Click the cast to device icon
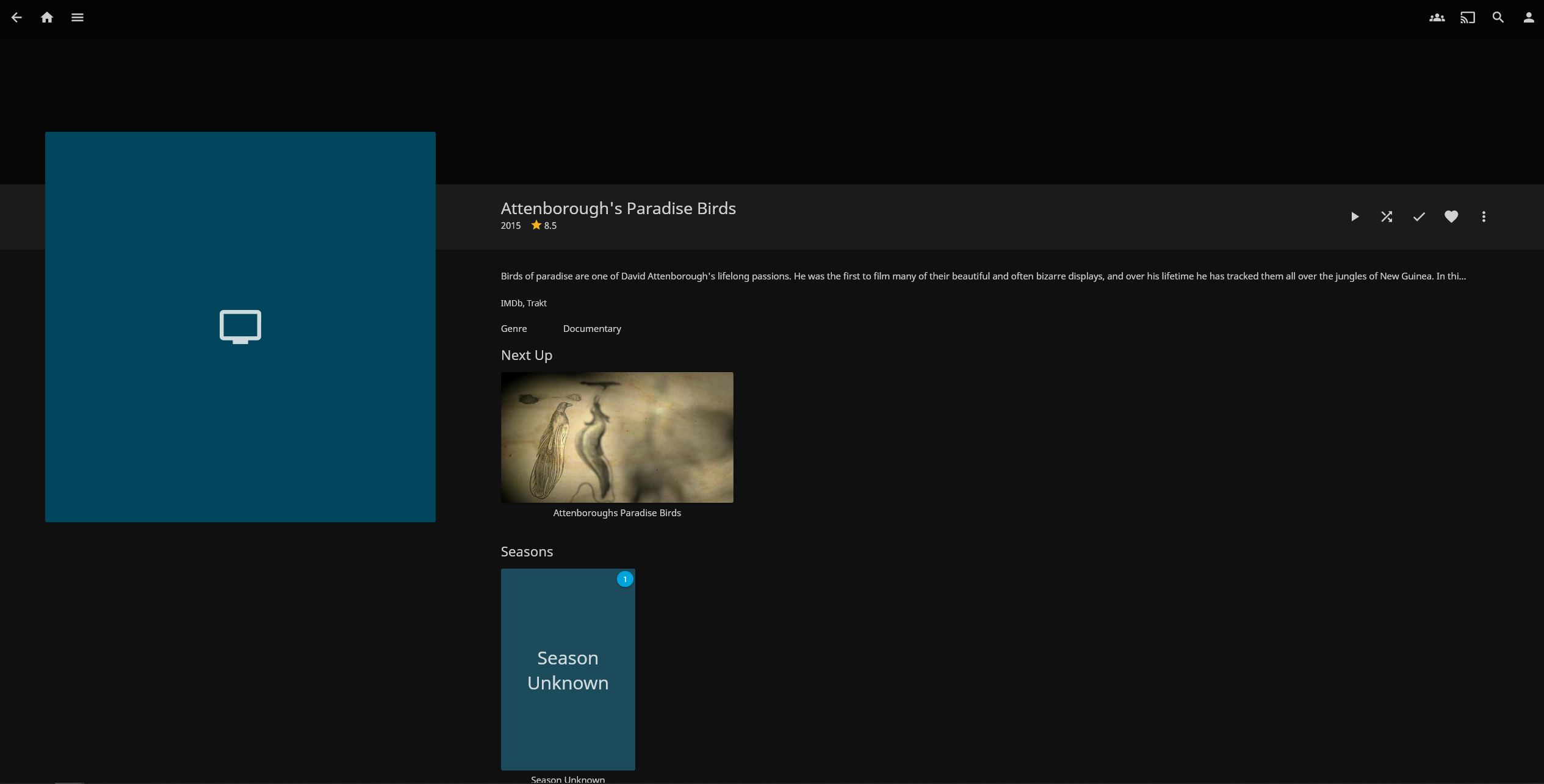 [x=1468, y=18]
